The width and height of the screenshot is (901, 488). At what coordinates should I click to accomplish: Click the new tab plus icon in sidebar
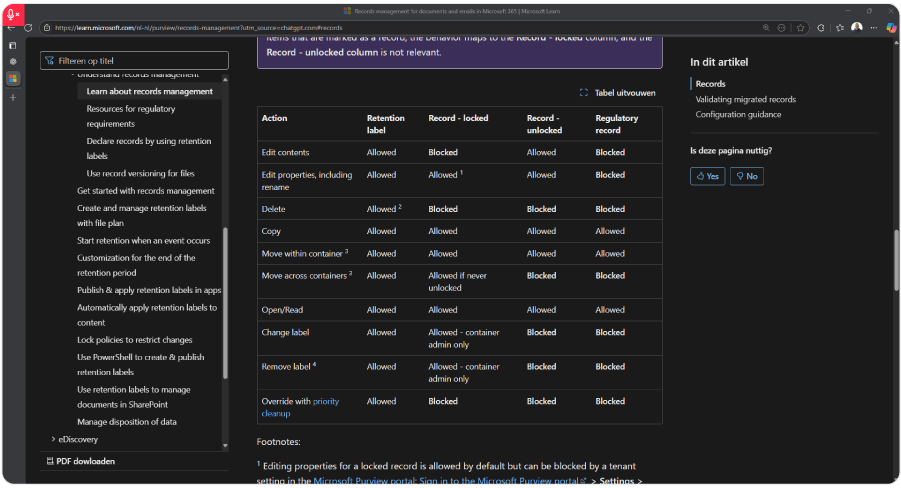(x=13, y=97)
